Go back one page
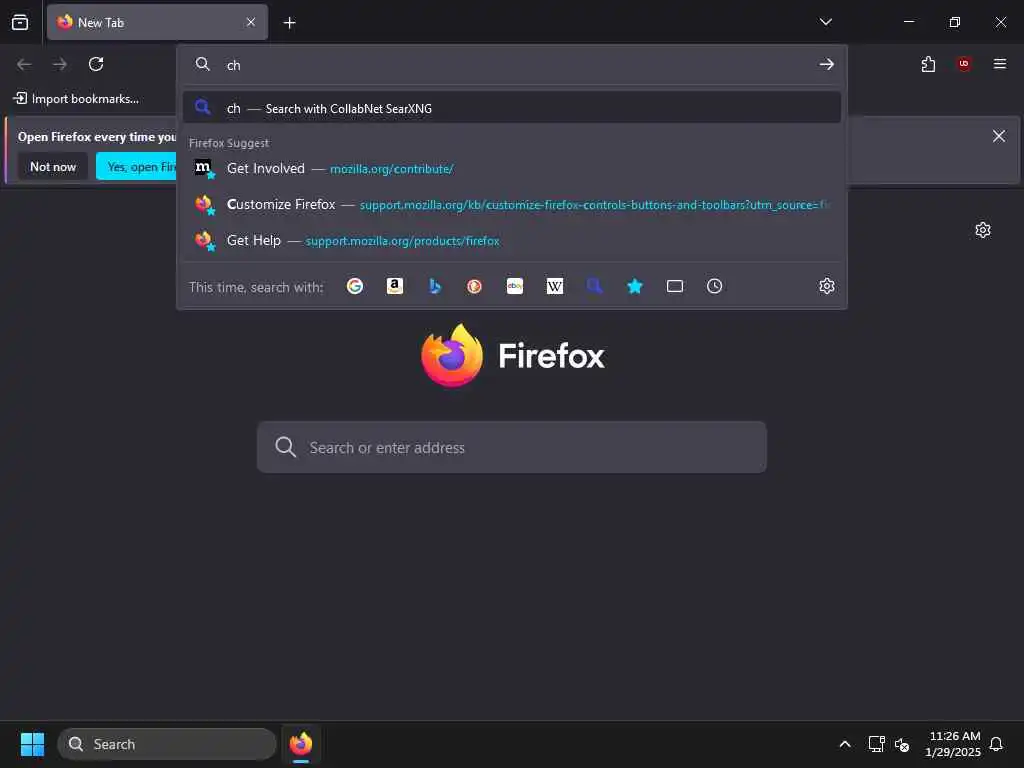The image size is (1024, 768). click(x=24, y=64)
